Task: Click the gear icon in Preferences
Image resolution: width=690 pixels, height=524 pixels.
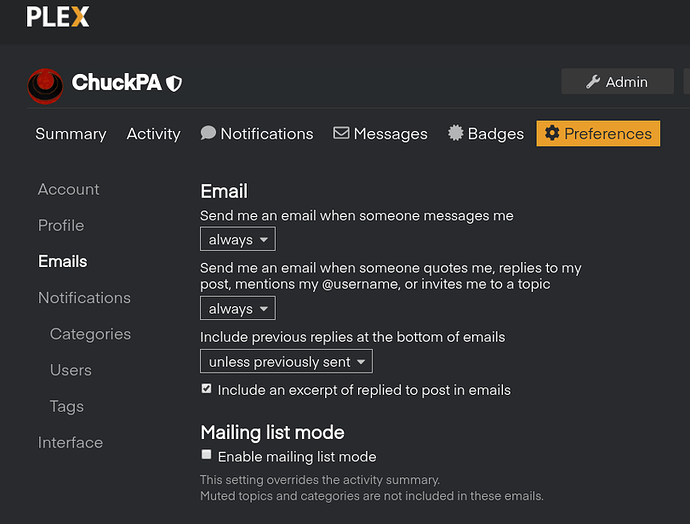Action: tap(552, 133)
